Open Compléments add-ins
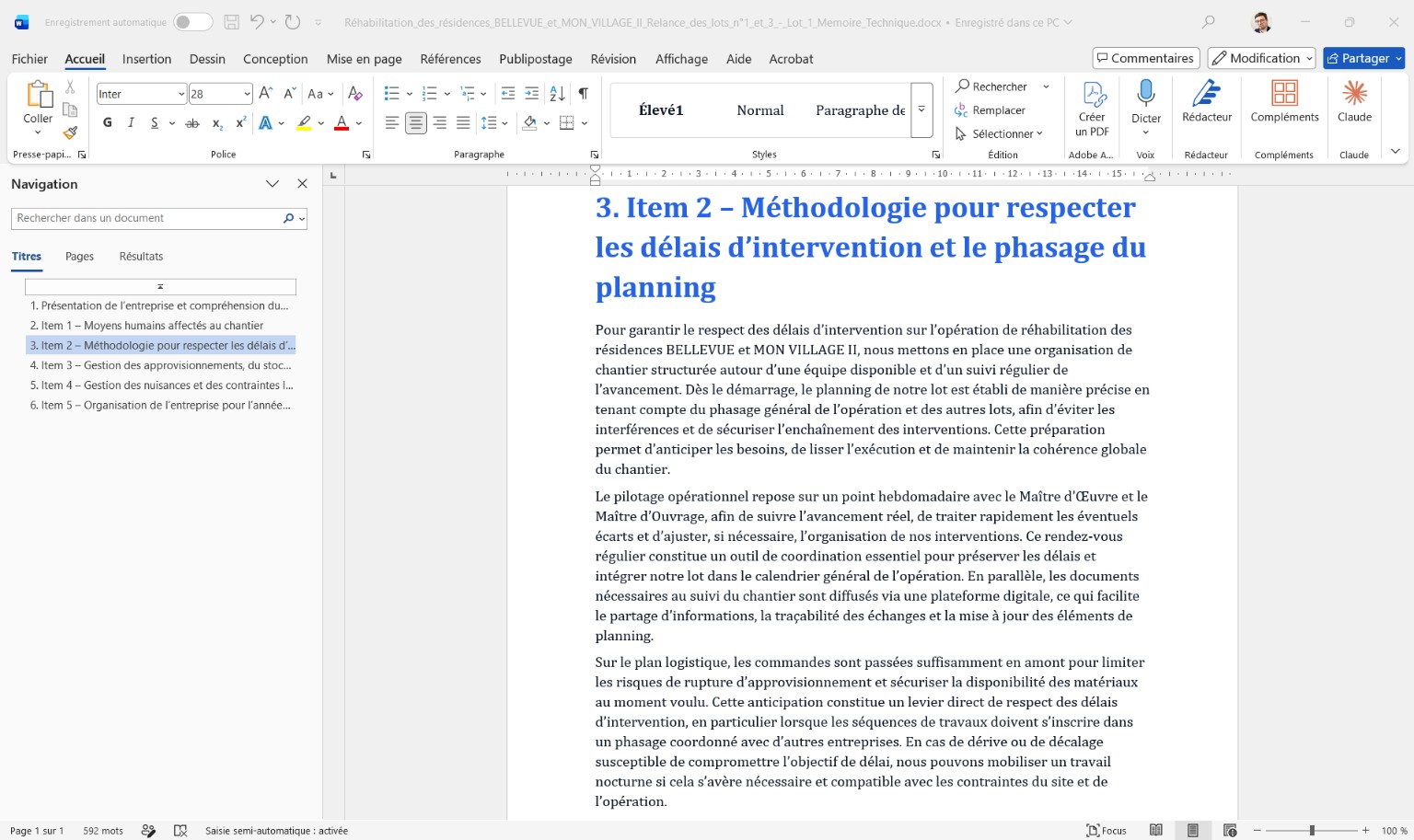1414x840 pixels. point(1284,101)
